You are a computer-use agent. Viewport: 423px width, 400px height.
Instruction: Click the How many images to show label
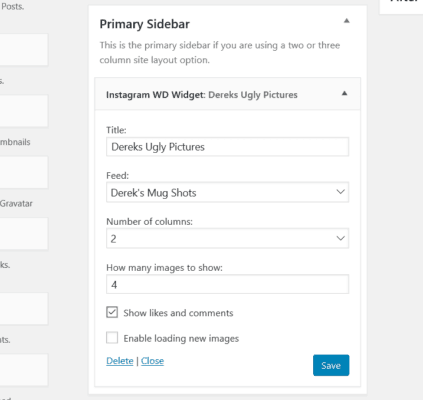point(164,268)
